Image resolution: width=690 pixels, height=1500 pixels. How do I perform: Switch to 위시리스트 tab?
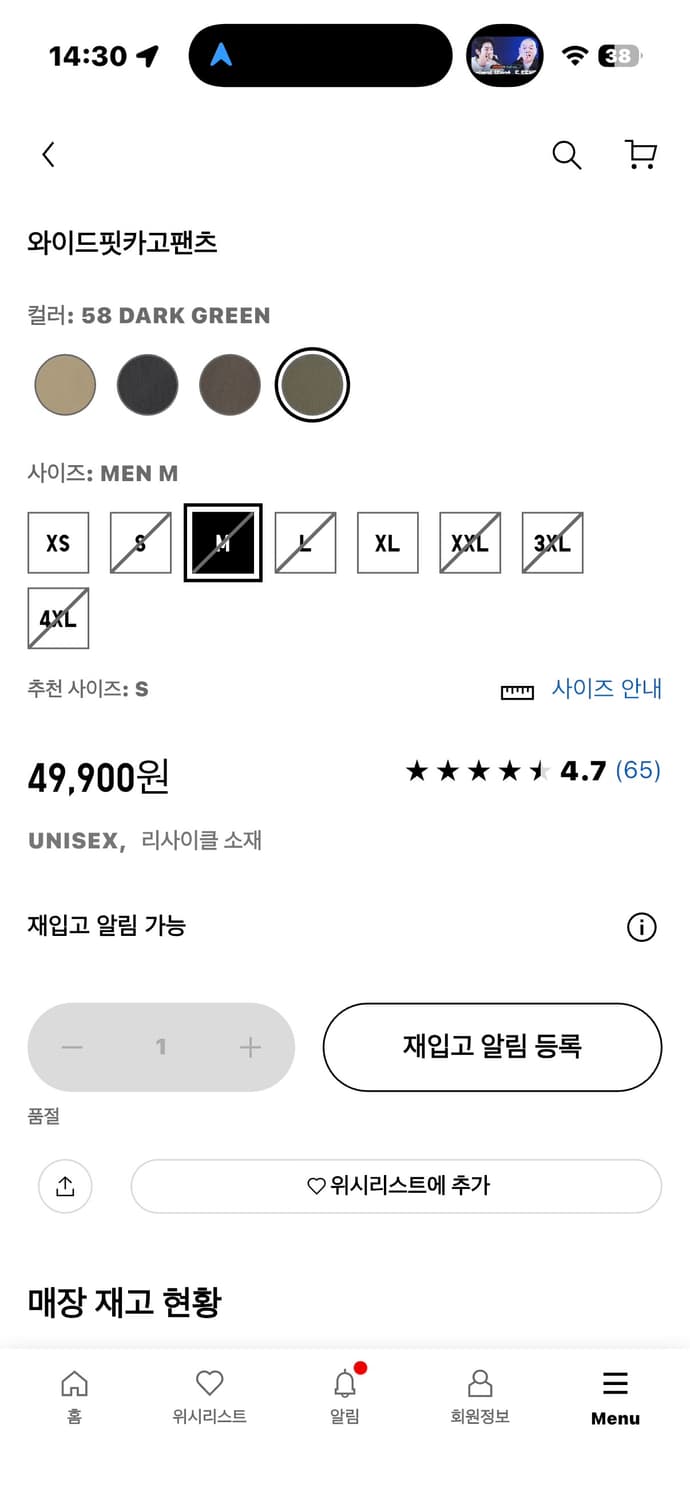pos(209,1395)
